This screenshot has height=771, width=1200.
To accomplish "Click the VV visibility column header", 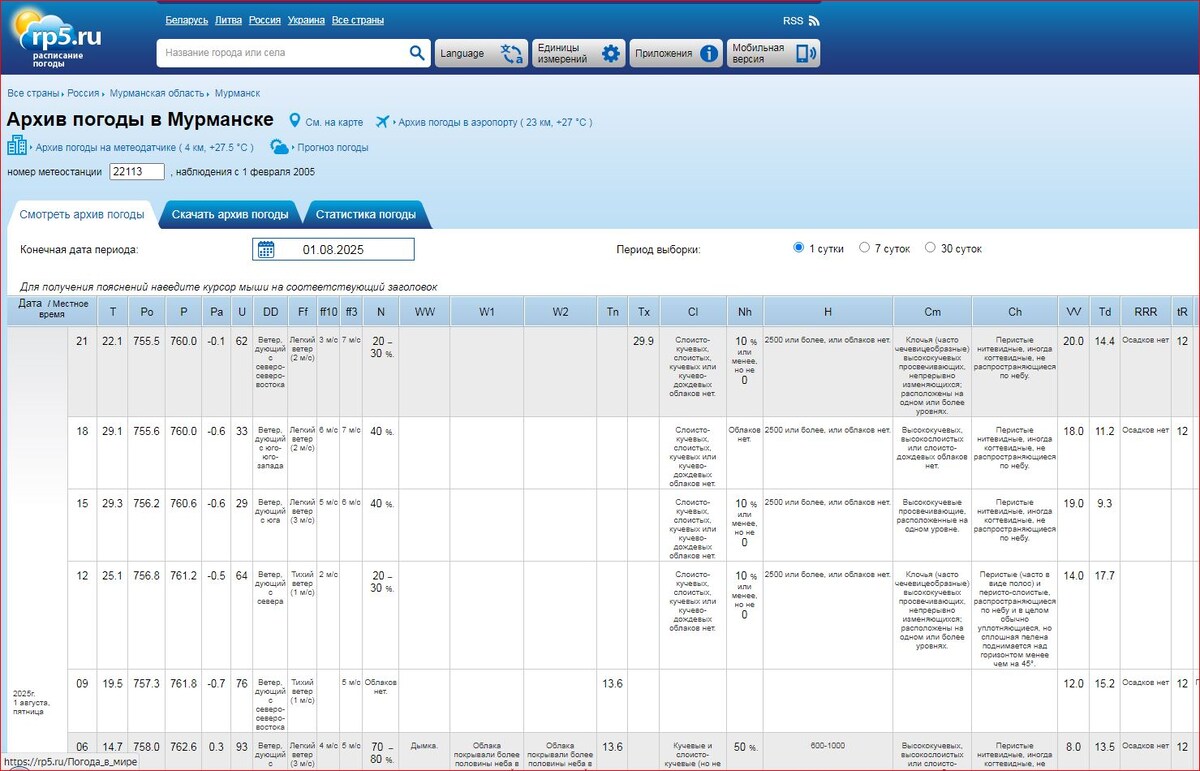I will [1073, 312].
